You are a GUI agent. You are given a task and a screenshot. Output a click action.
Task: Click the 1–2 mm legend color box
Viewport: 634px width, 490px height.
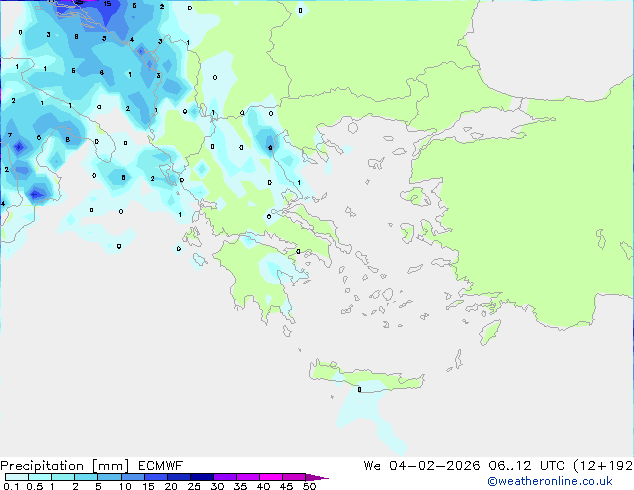coord(63,477)
